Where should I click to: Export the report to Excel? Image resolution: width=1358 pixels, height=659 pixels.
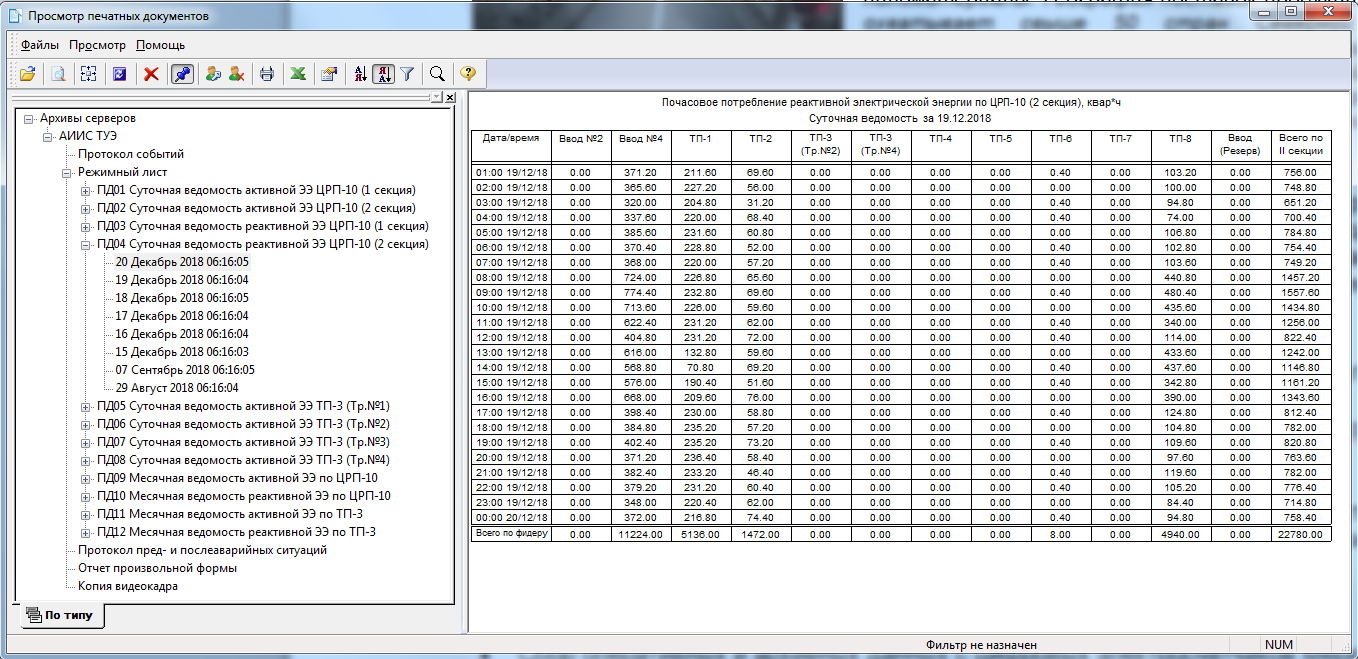point(298,73)
